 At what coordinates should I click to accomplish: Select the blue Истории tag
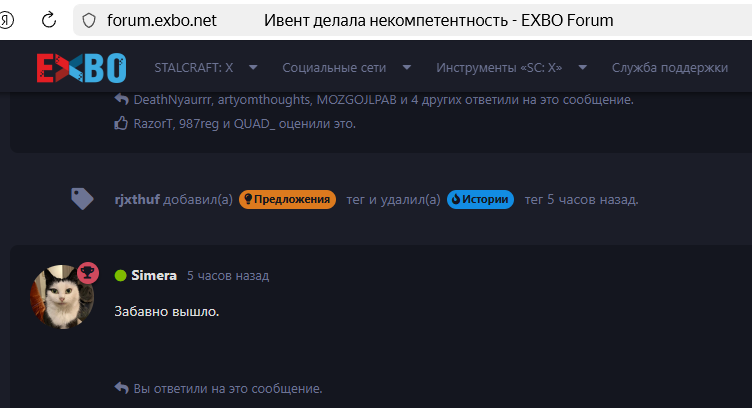[481, 199]
